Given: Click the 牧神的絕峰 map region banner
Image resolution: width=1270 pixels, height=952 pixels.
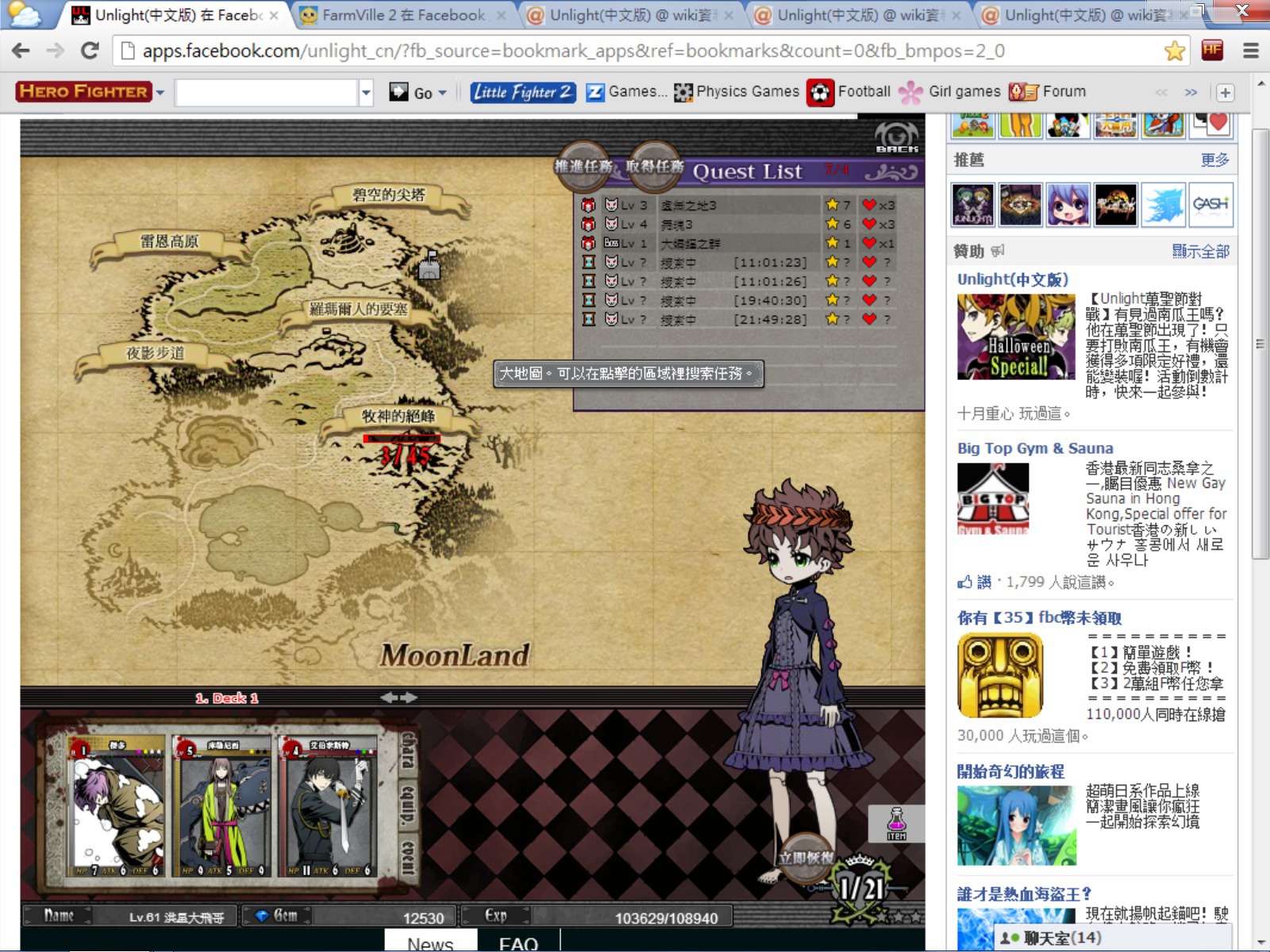Looking at the screenshot, I should click(x=398, y=416).
